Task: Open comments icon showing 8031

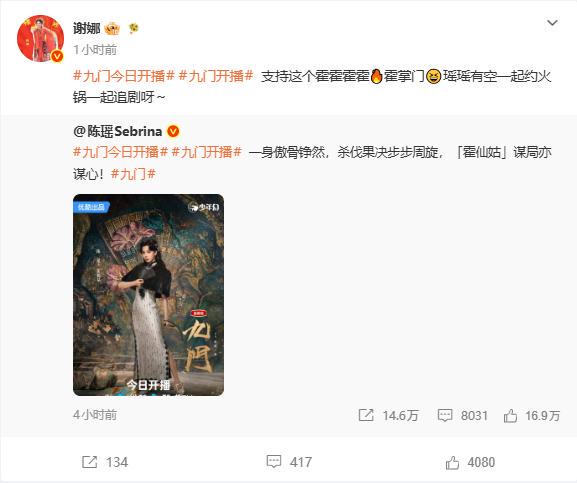Action: point(445,415)
